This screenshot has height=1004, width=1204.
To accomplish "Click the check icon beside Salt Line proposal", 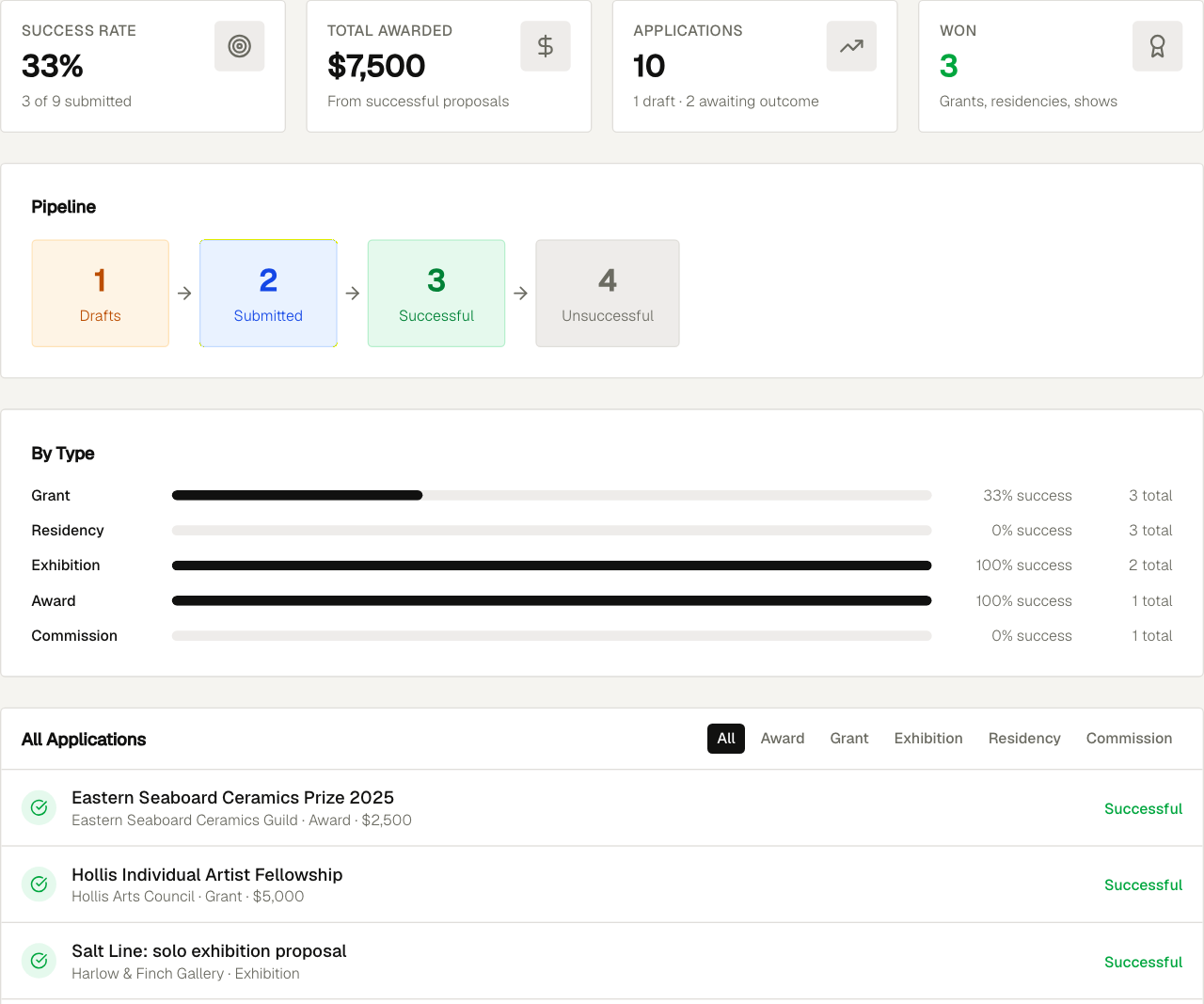I will pos(40,961).
